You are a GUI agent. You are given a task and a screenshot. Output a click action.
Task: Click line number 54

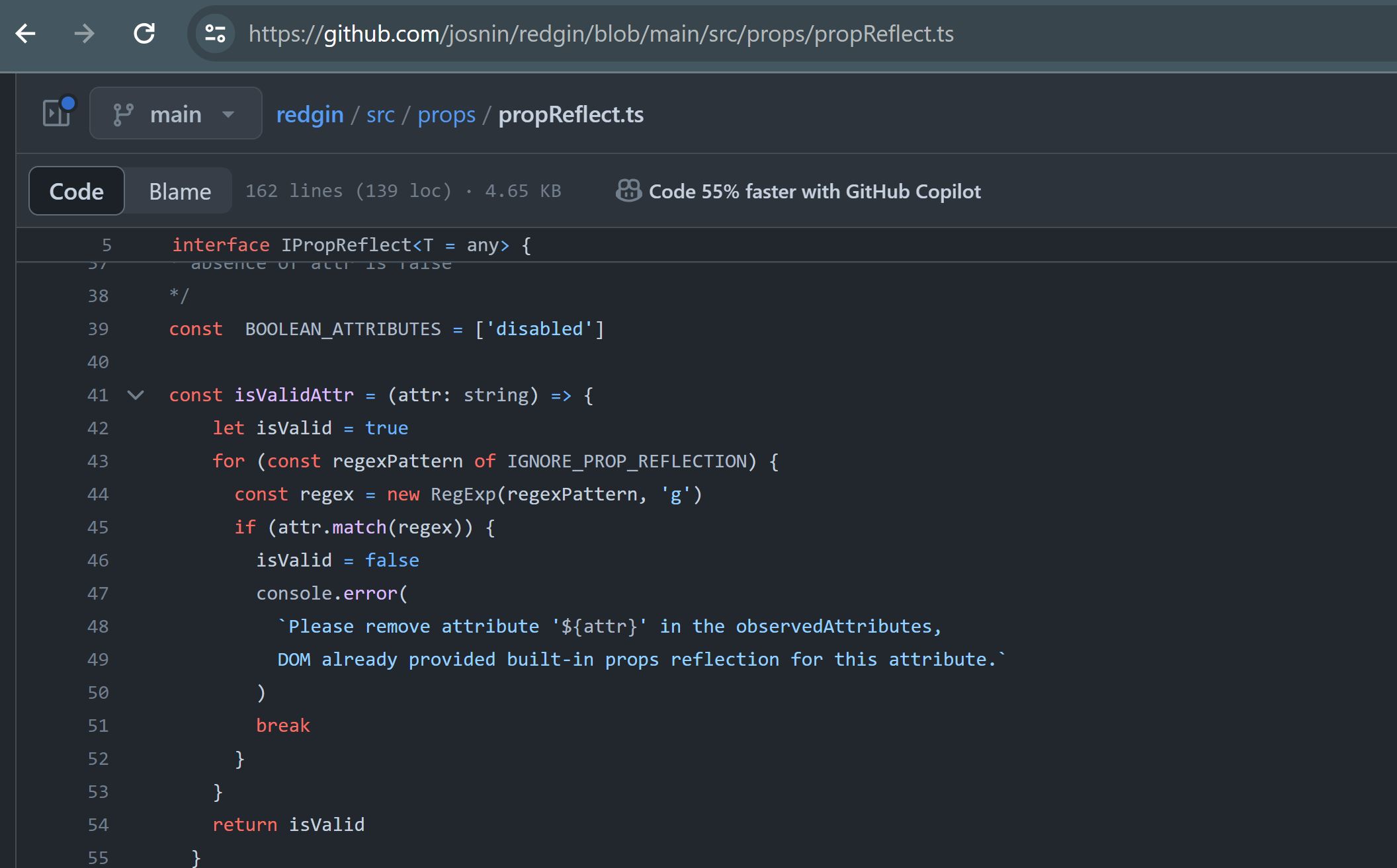(x=98, y=825)
